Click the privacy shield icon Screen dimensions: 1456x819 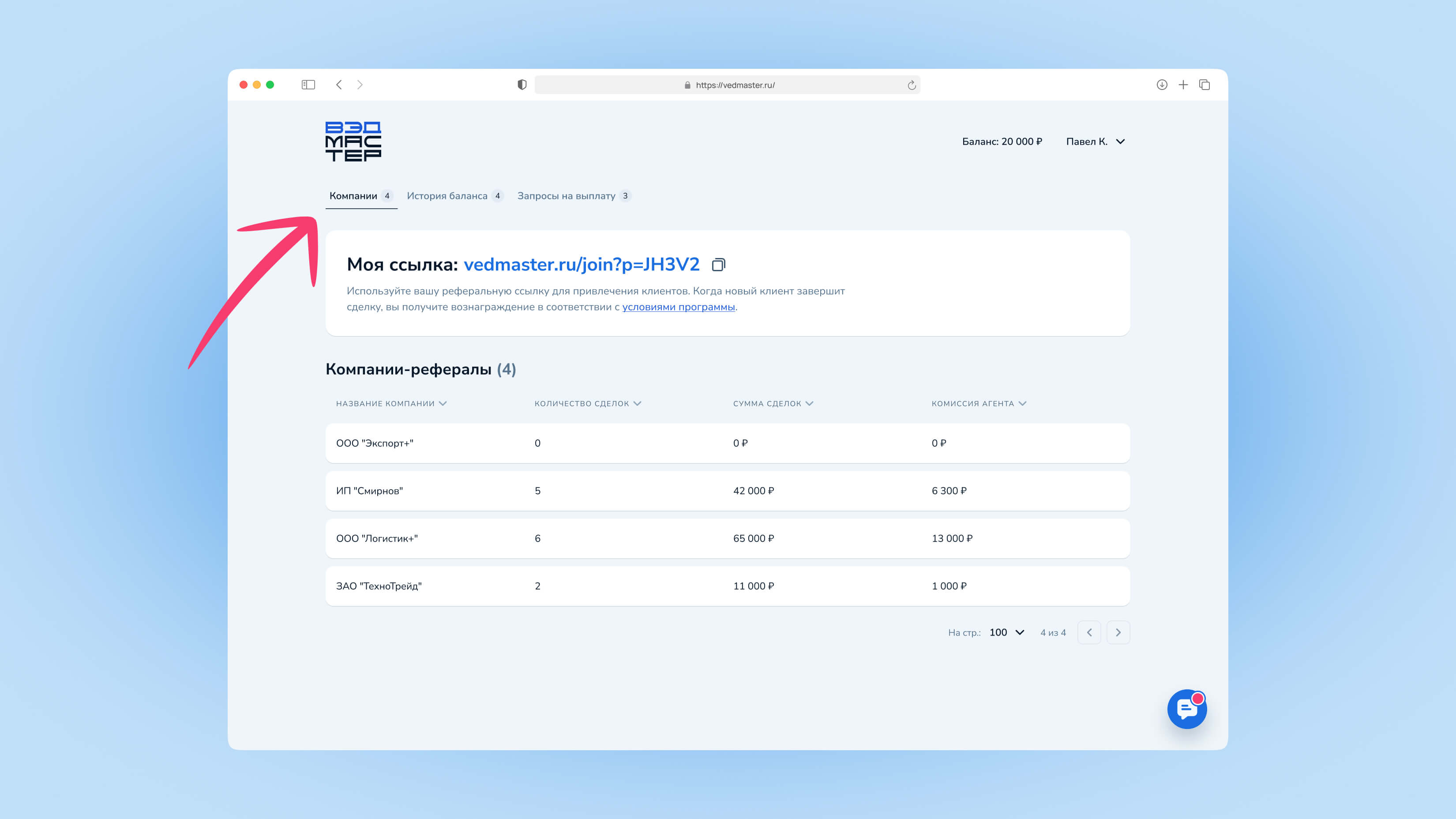click(x=522, y=85)
